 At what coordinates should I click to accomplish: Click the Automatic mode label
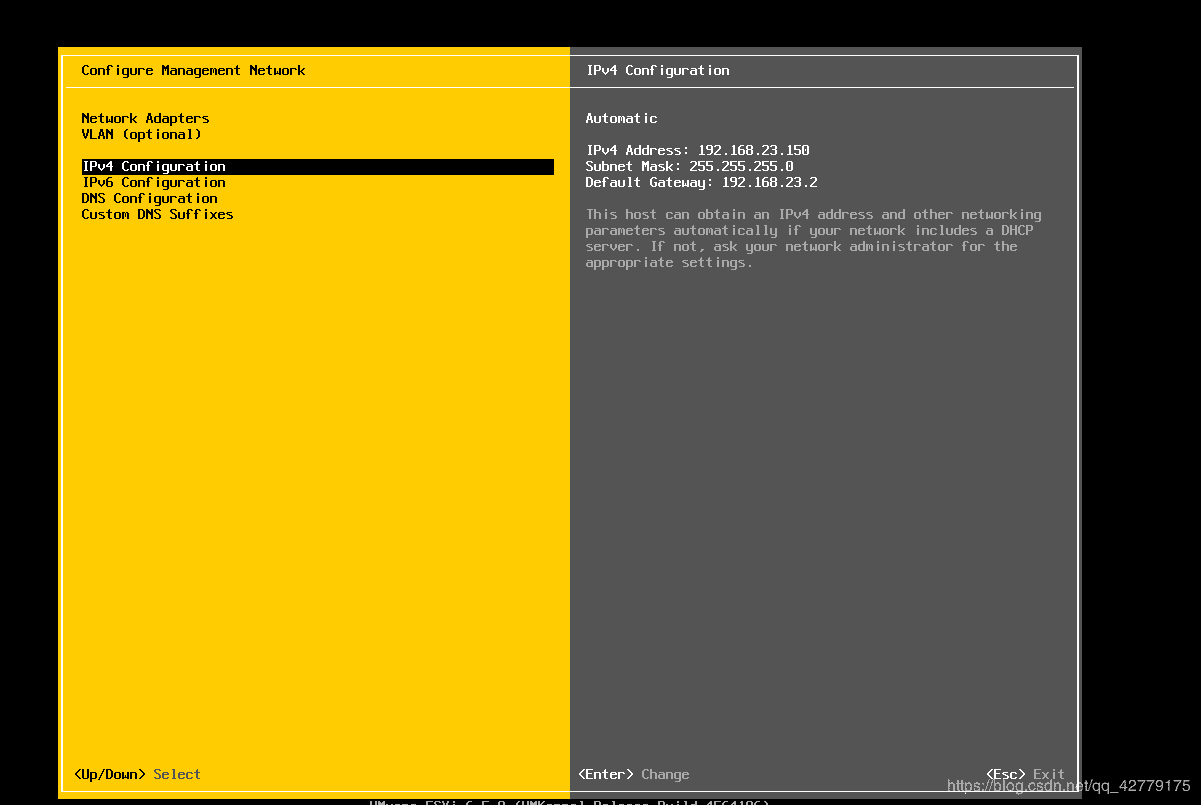point(621,118)
